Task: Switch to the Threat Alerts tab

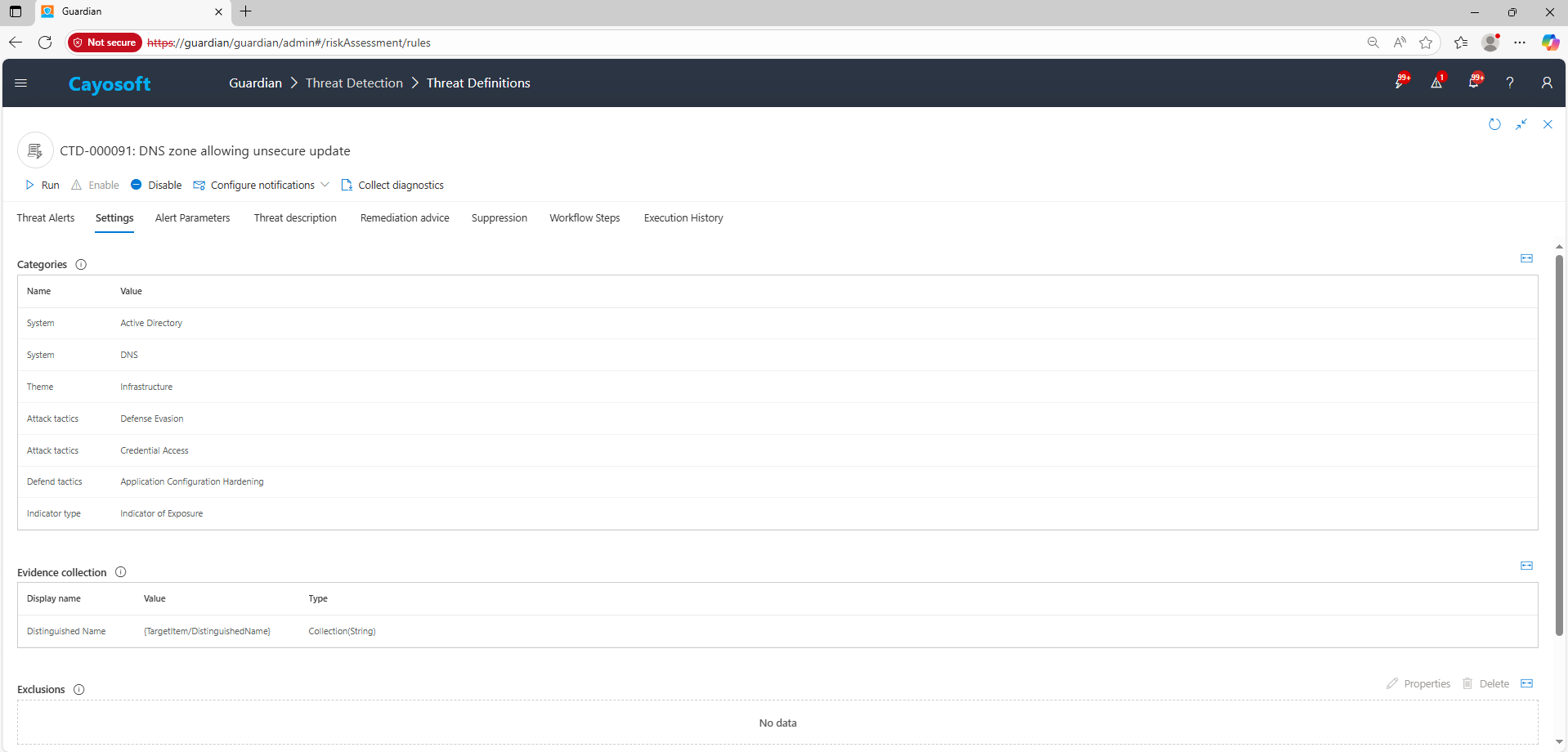Action: click(46, 218)
